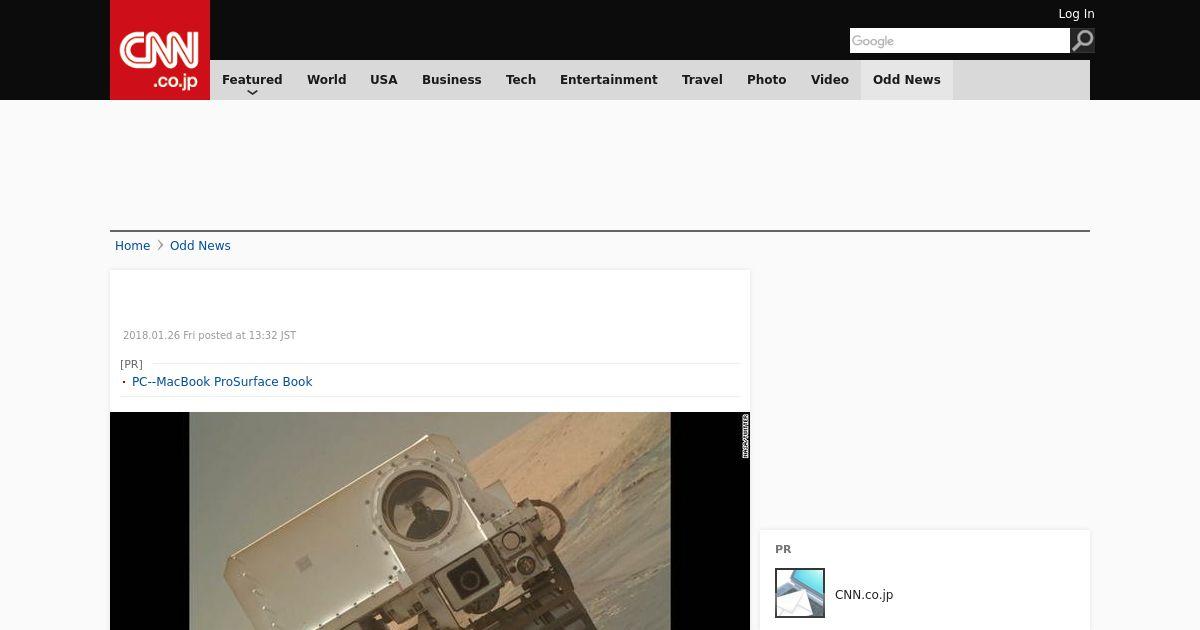Click the article posted date text

coord(209,336)
